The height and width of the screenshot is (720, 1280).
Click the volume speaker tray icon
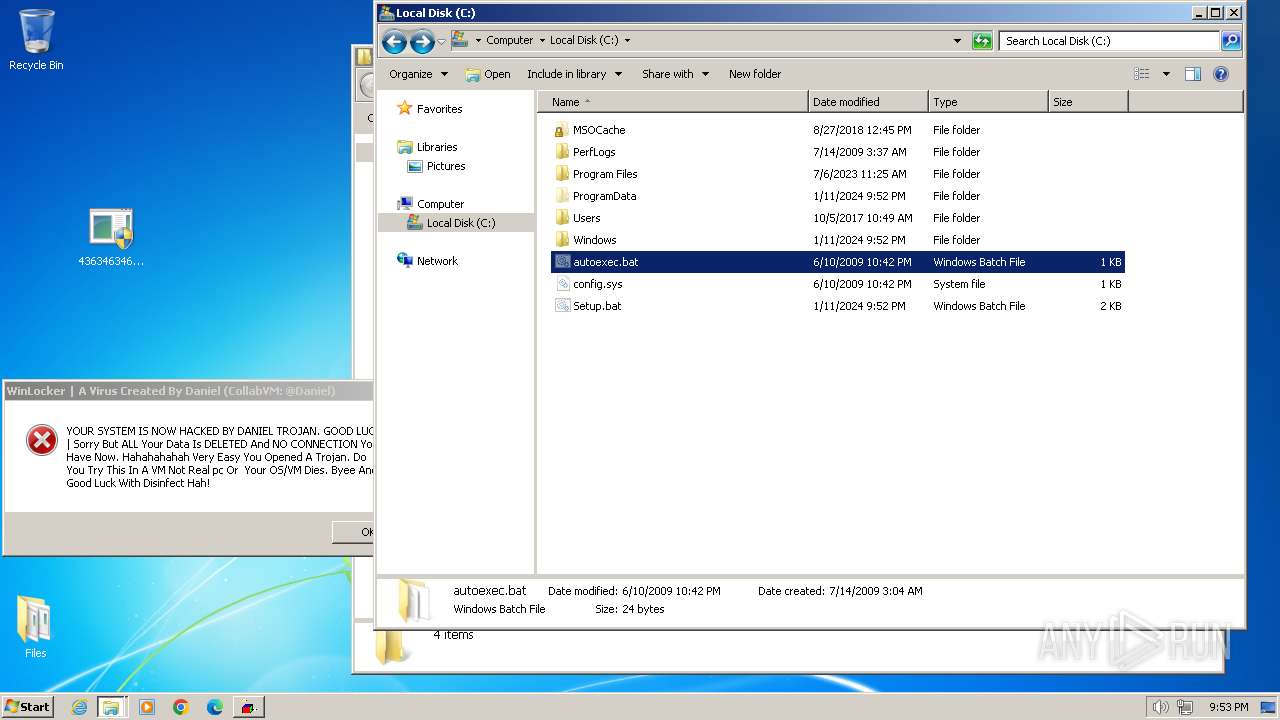[x=1160, y=707]
